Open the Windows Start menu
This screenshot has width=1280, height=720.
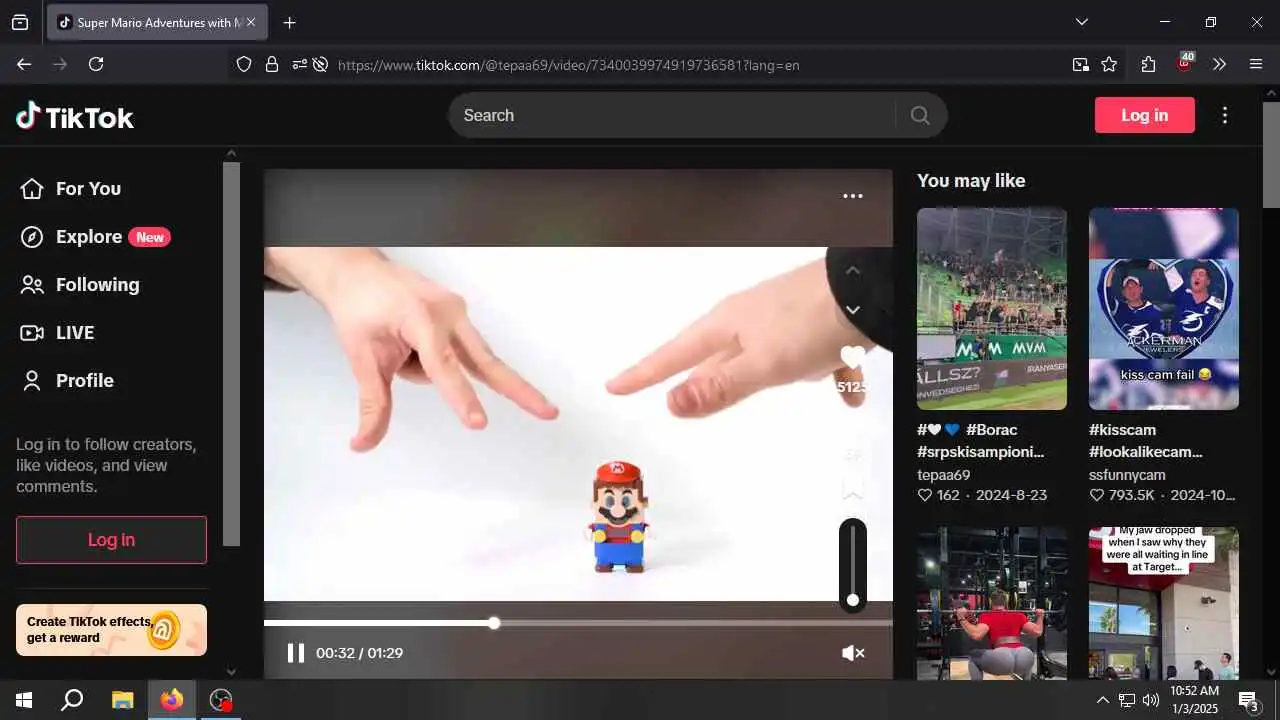(x=24, y=700)
